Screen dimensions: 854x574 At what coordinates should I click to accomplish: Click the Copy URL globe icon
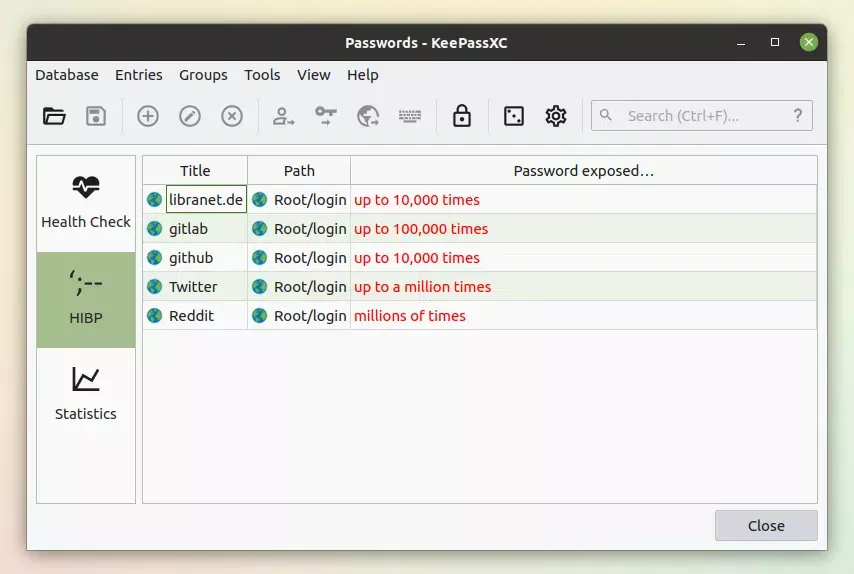[x=368, y=116]
